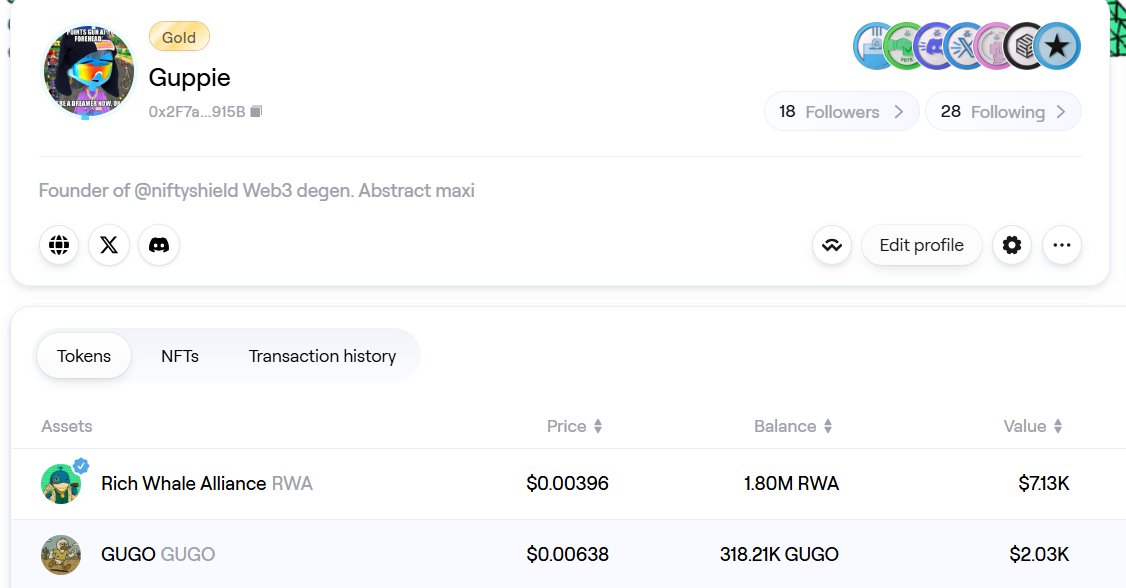Open settings via the gear icon
1126x588 pixels.
pyautogui.click(x=1012, y=245)
